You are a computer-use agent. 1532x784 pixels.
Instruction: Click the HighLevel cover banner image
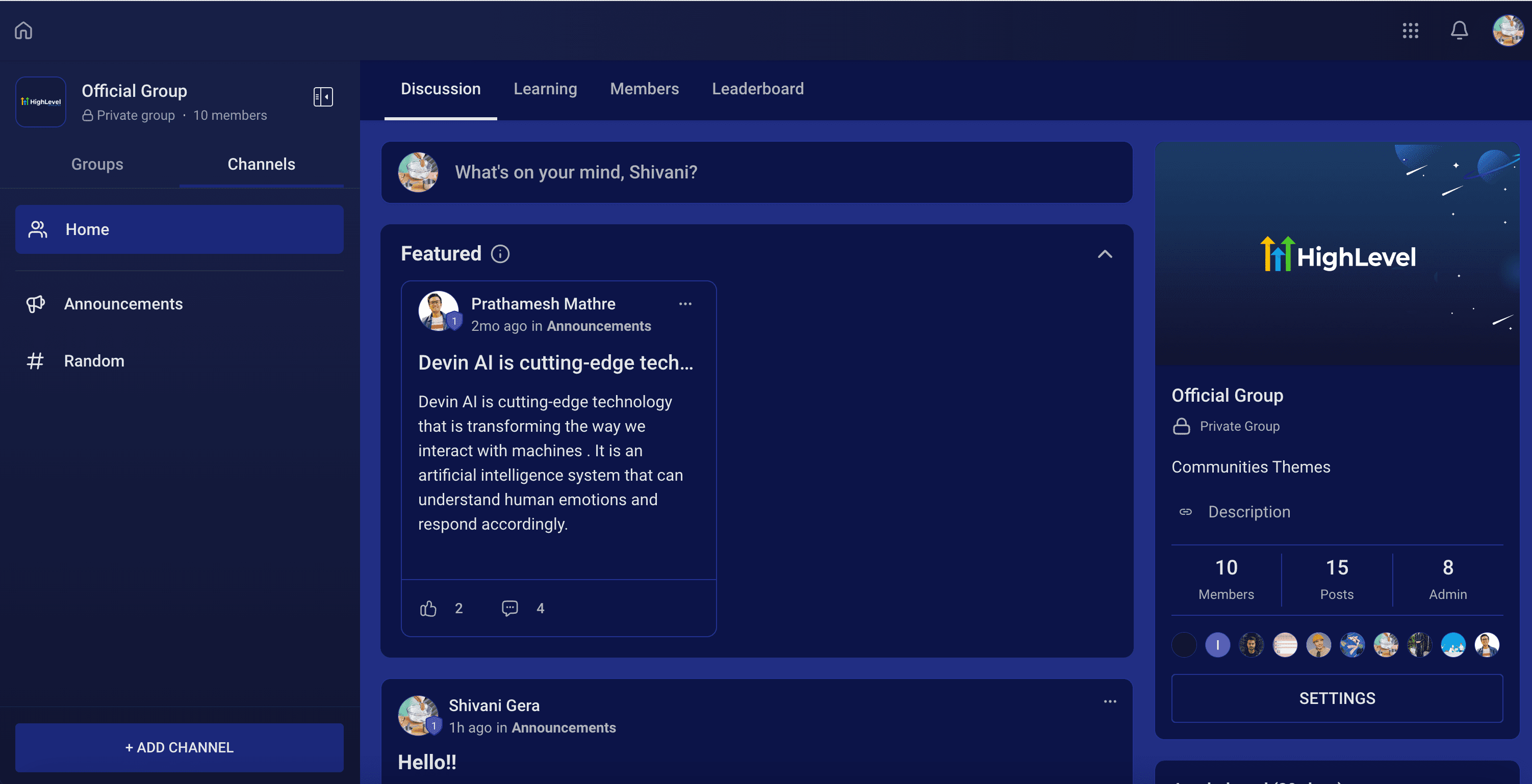(1337, 254)
